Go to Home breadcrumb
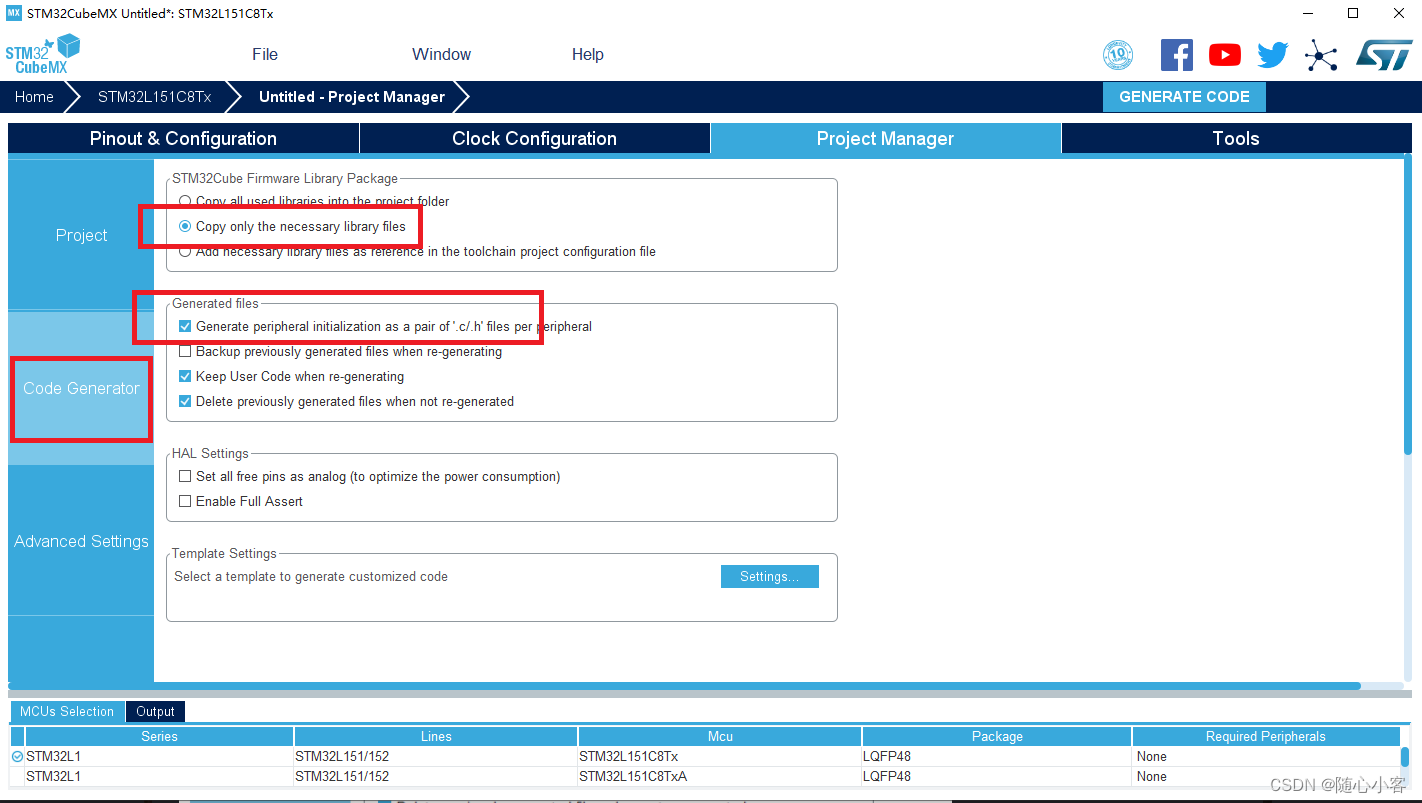The width and height of the screenshot is (1422, 803). coord(34,97)
